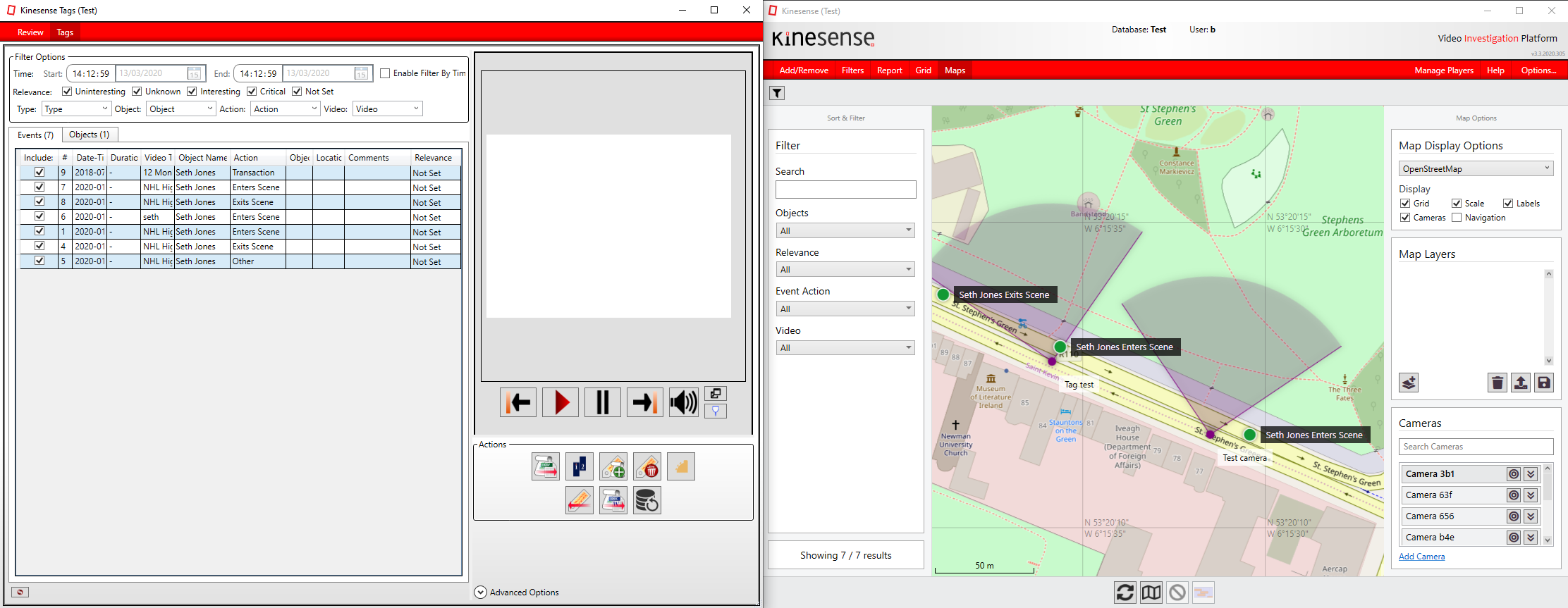This screenshot has height=608, width=1568.
Task: Click the filter funnel icon in Kinesense window
Action: coord(777,93)
